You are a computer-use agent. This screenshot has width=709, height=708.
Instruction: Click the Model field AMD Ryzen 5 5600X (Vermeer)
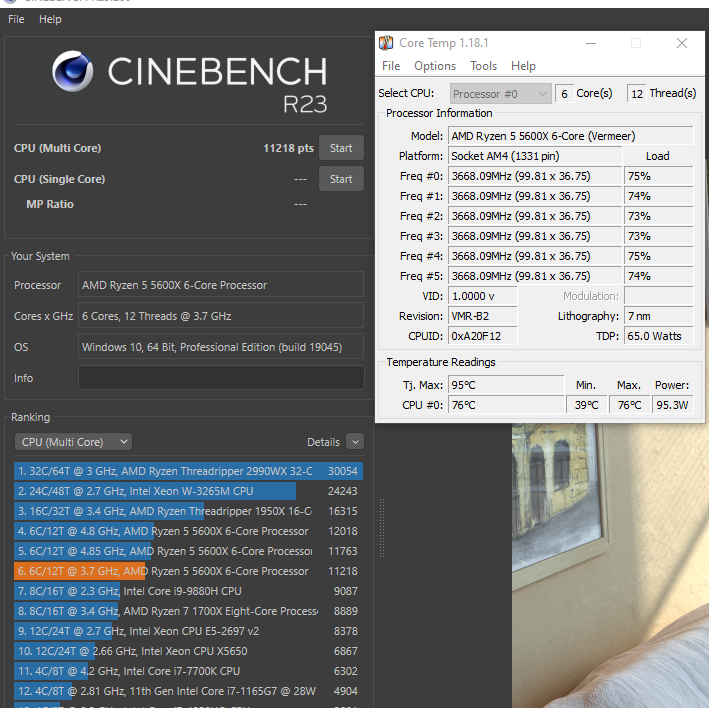click(570, 136)
